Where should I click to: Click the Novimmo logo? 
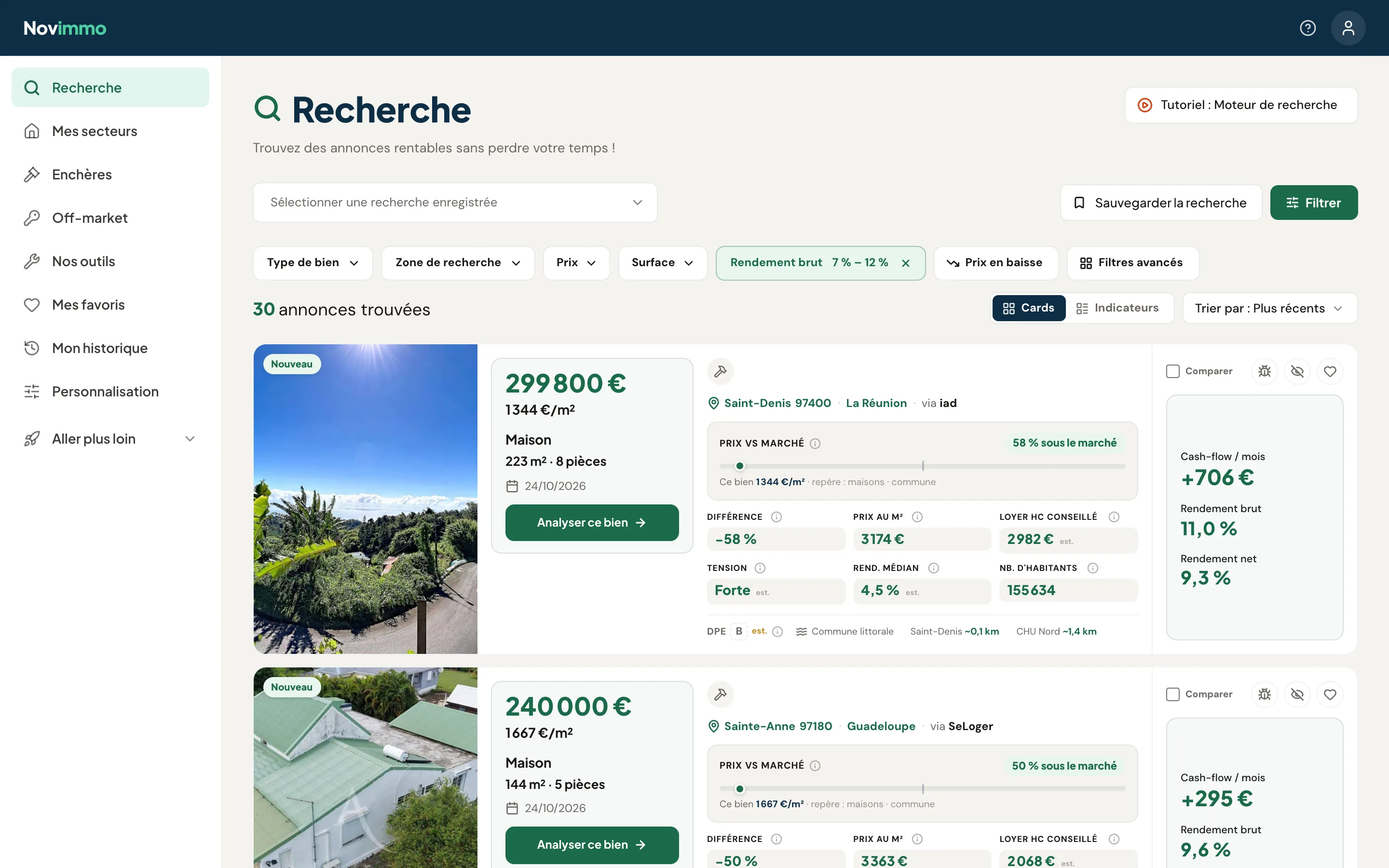pos(65,28)
